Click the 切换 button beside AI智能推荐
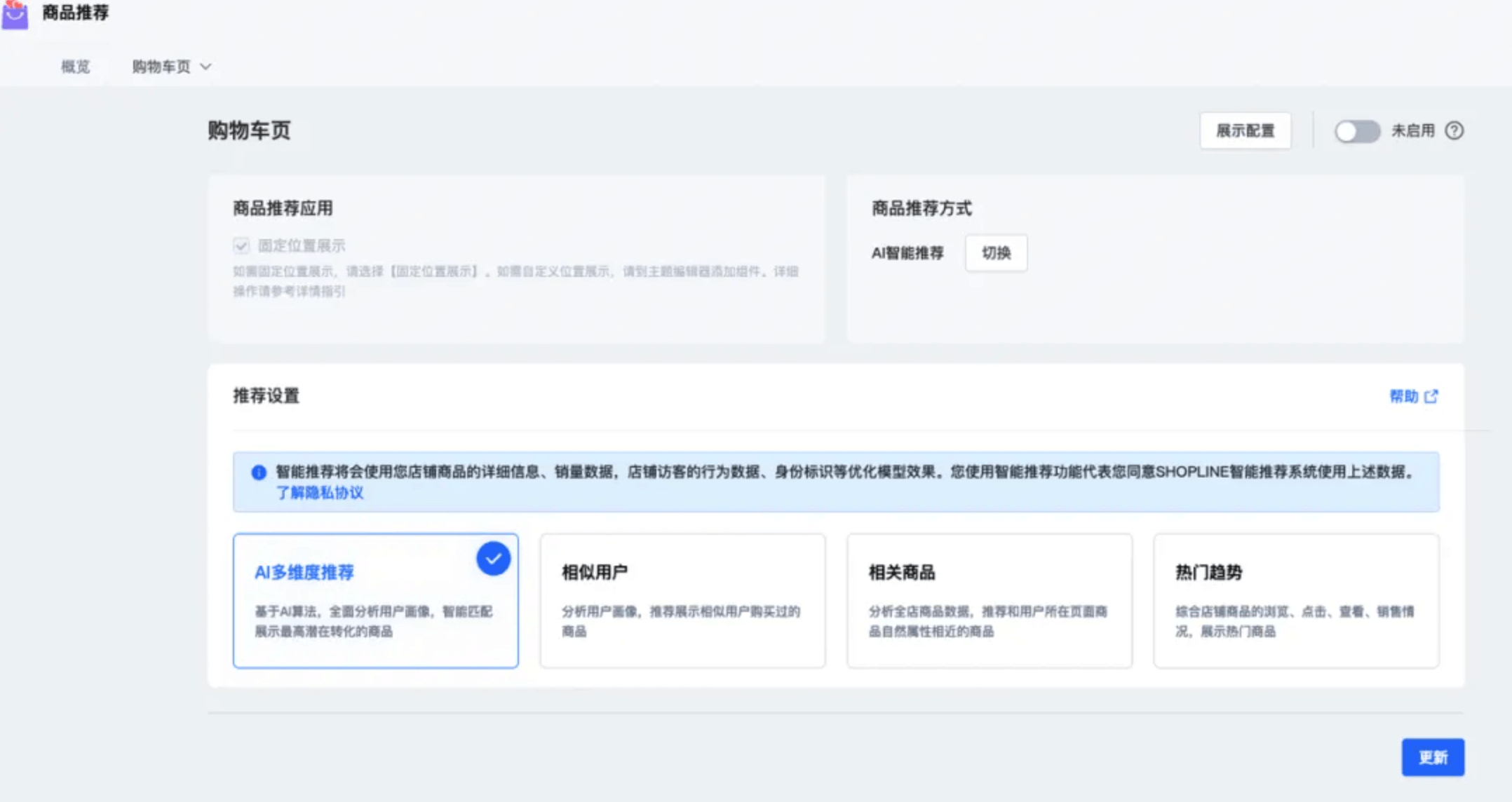The height and width of the screenshot is (802, 1512). (996, 253)
